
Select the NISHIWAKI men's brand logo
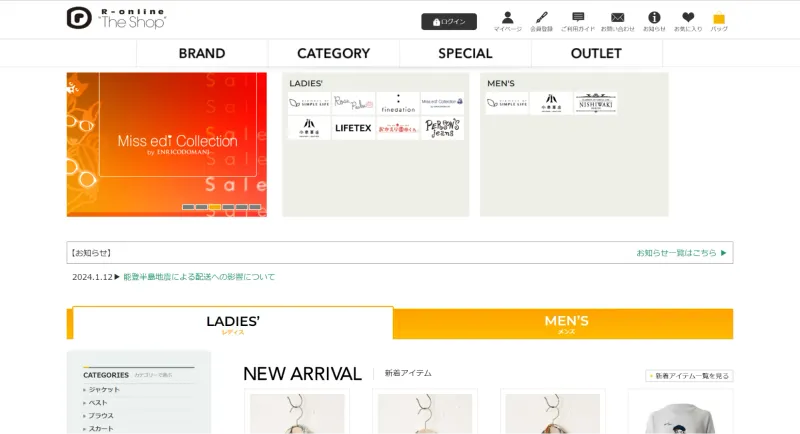tap(595, 103)
